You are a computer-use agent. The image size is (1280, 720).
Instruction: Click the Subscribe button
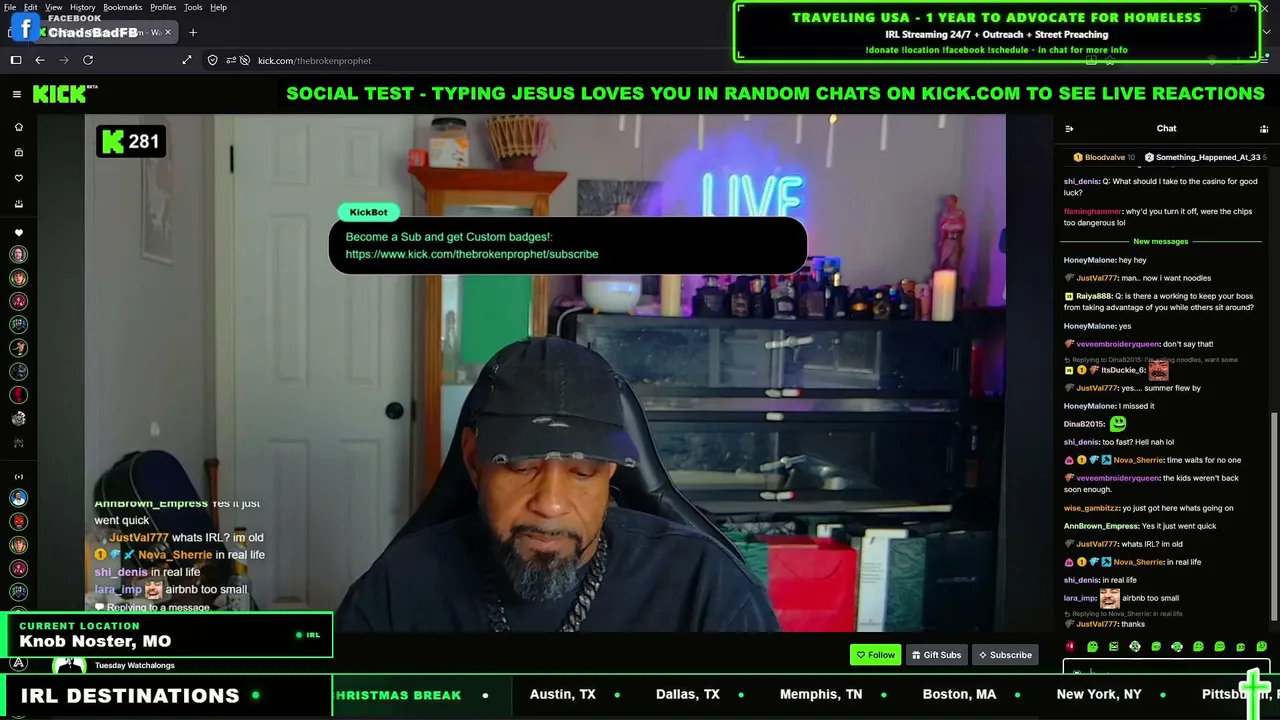(x=1005, y=655)
